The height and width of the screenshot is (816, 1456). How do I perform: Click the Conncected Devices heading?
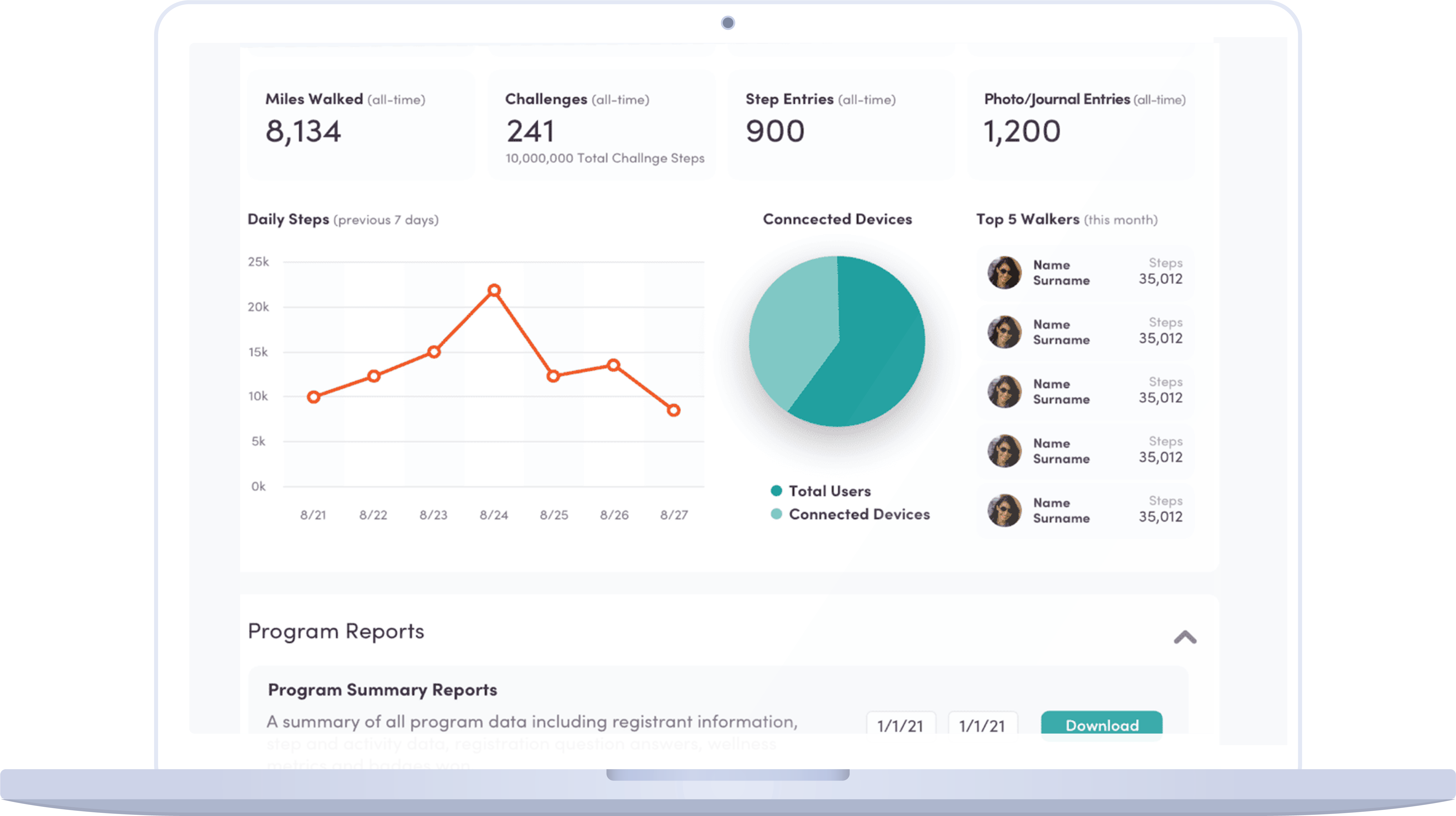pyautogui.click(x=837, y=219)
